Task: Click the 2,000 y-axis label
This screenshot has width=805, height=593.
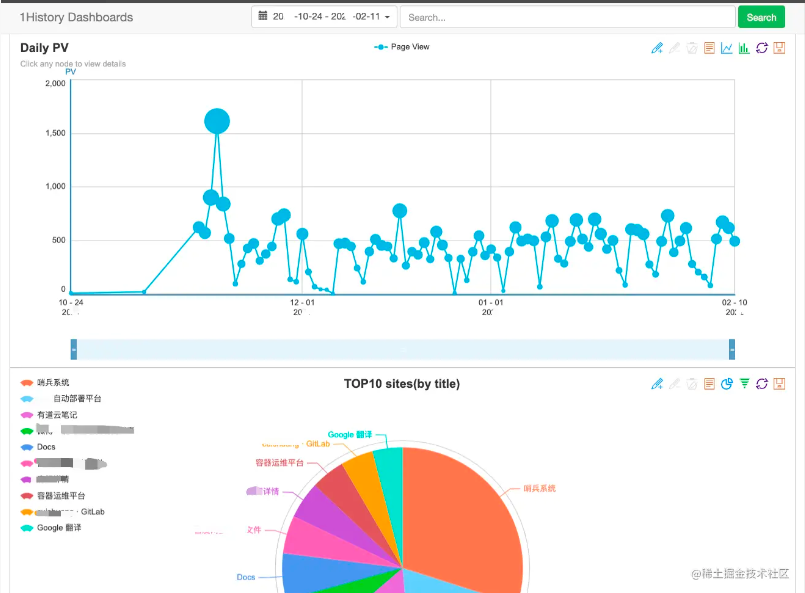Action: click(x=55, y=83)
